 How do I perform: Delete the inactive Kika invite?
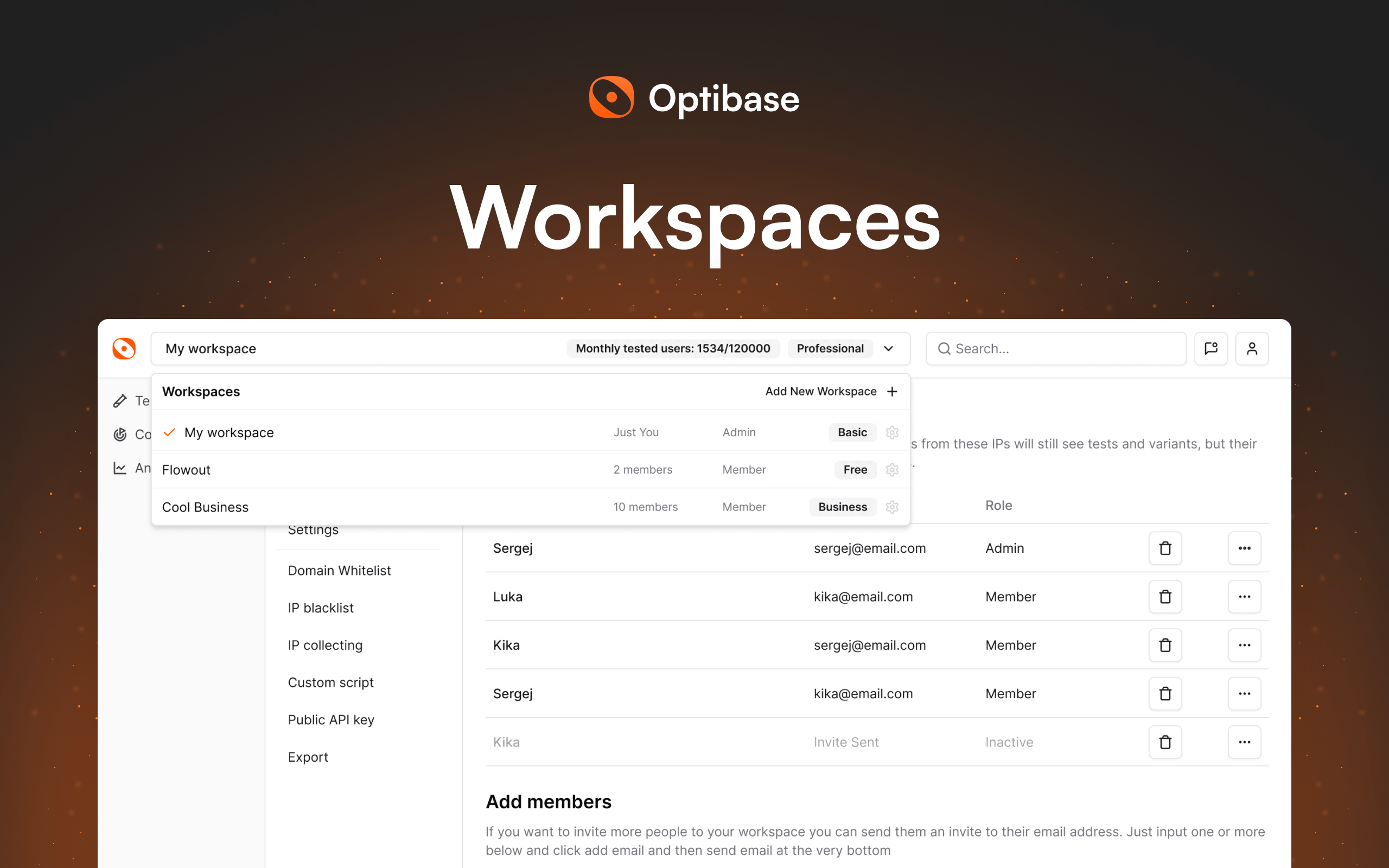click(x=1165, y=742)
